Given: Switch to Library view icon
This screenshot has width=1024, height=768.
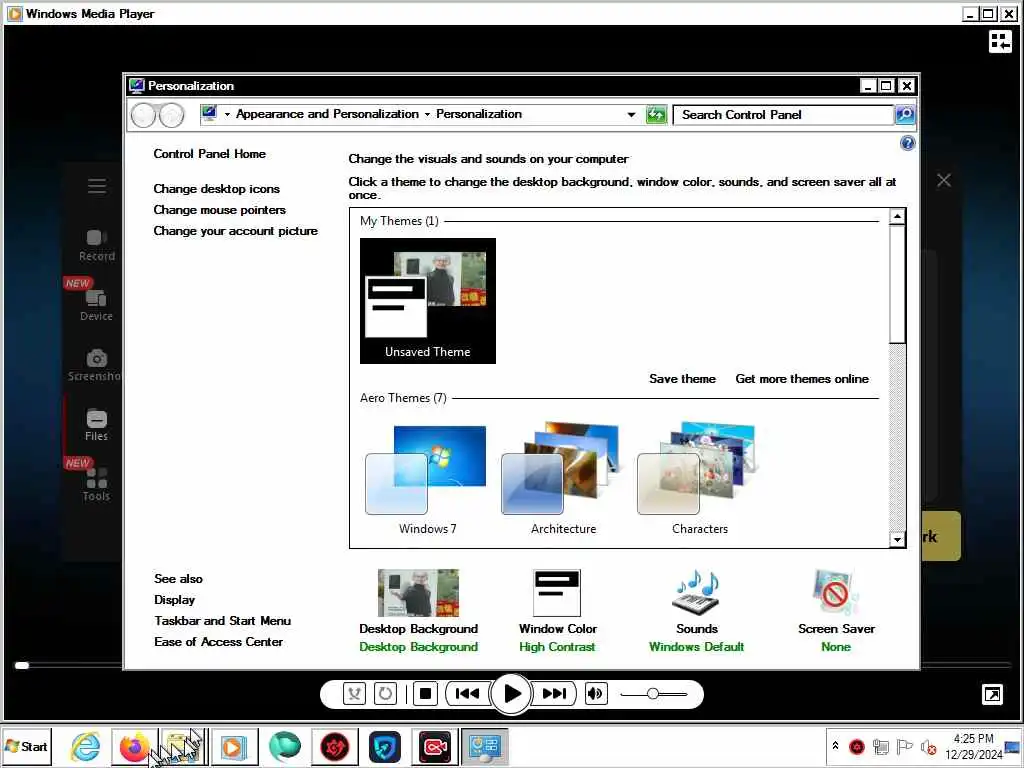Looking at the screenshot, I should click(x=1000, y=41).
